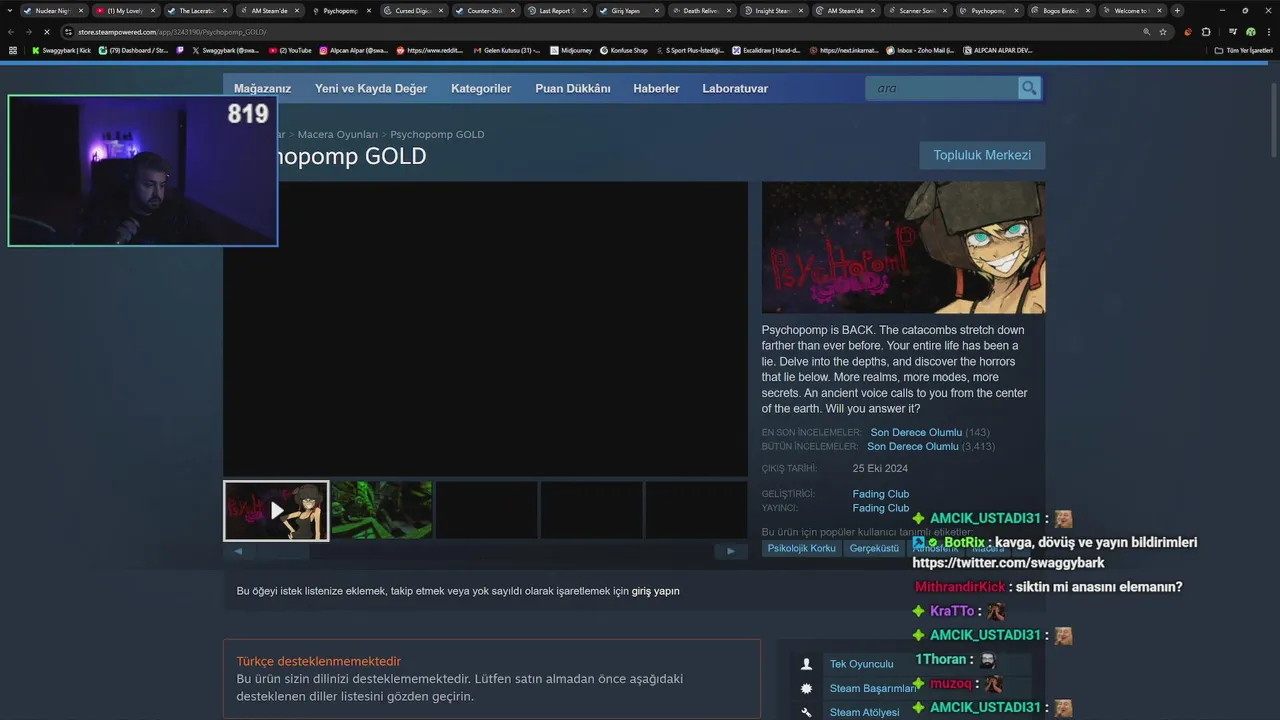1280x720 pixels.
Task: Click the address bar URL
Action: 172,32
